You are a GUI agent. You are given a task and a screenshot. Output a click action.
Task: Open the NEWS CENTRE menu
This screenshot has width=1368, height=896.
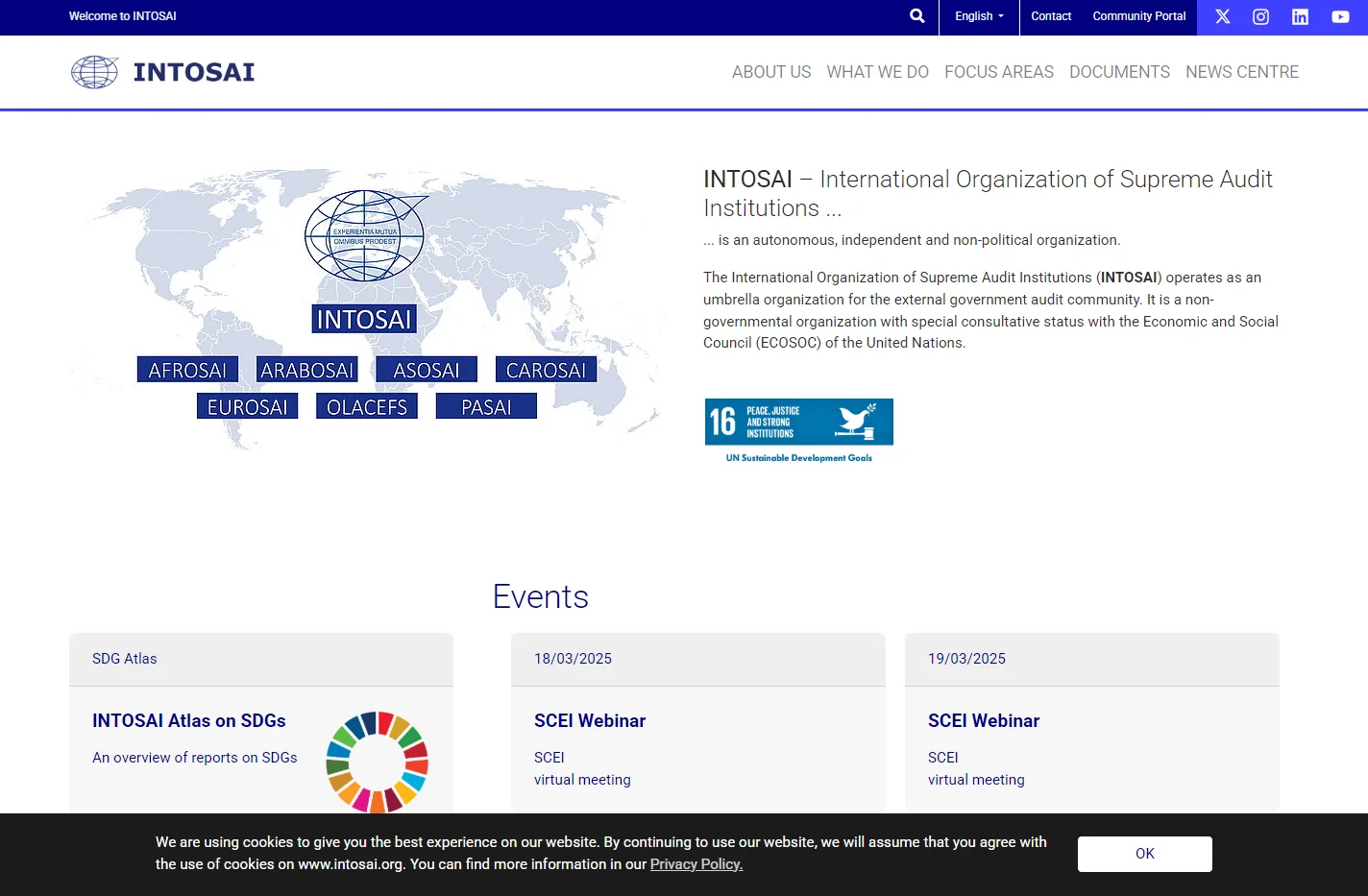(1242, 72)
